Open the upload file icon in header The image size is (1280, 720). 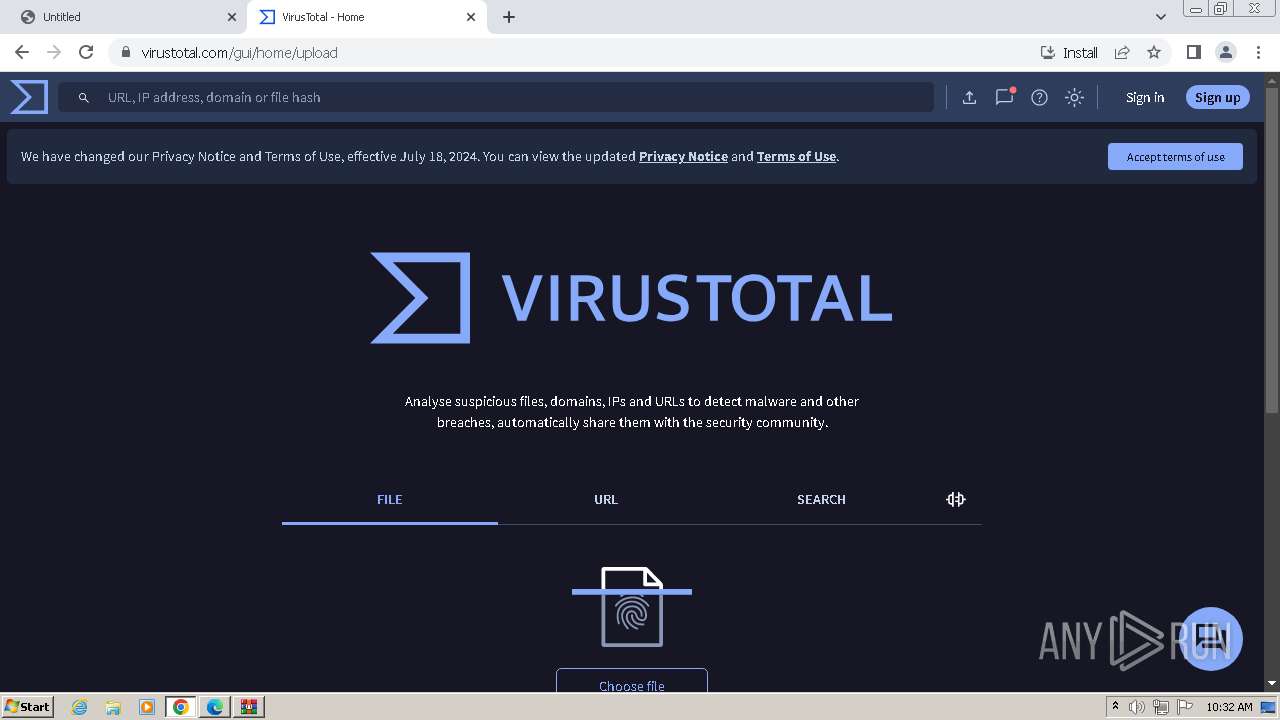click(969, 97)
